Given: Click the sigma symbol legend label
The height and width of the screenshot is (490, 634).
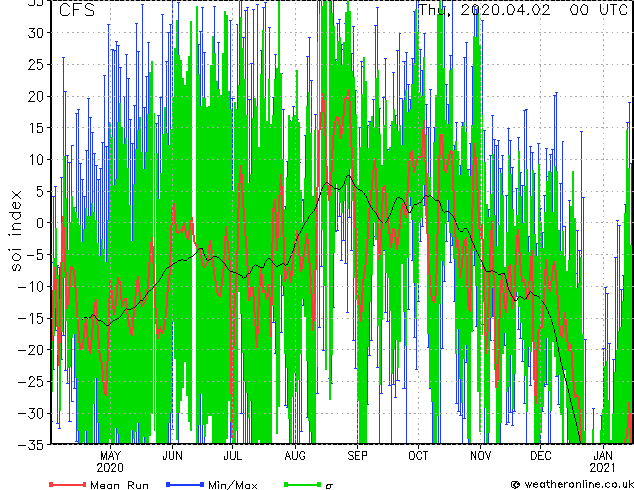Looking at the screenshot, I should (329, 486).
